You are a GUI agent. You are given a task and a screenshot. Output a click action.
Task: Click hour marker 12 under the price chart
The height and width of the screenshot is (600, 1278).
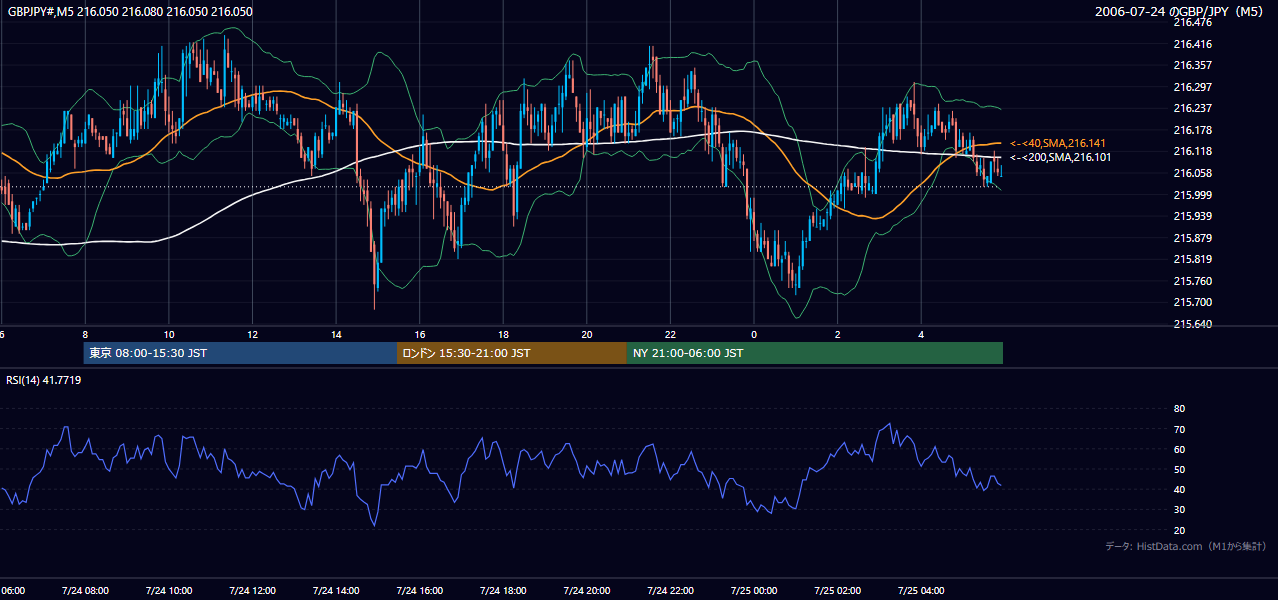[252, 335]
